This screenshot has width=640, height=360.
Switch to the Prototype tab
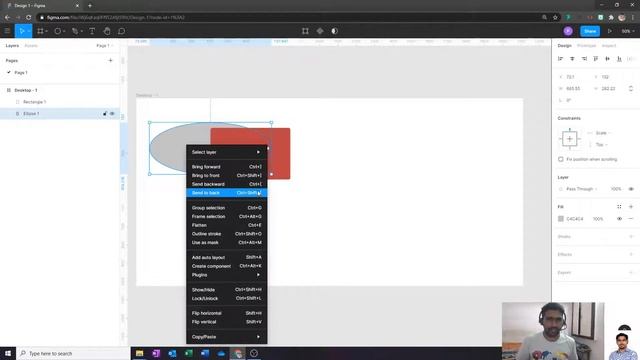click(x=587, y=46)
